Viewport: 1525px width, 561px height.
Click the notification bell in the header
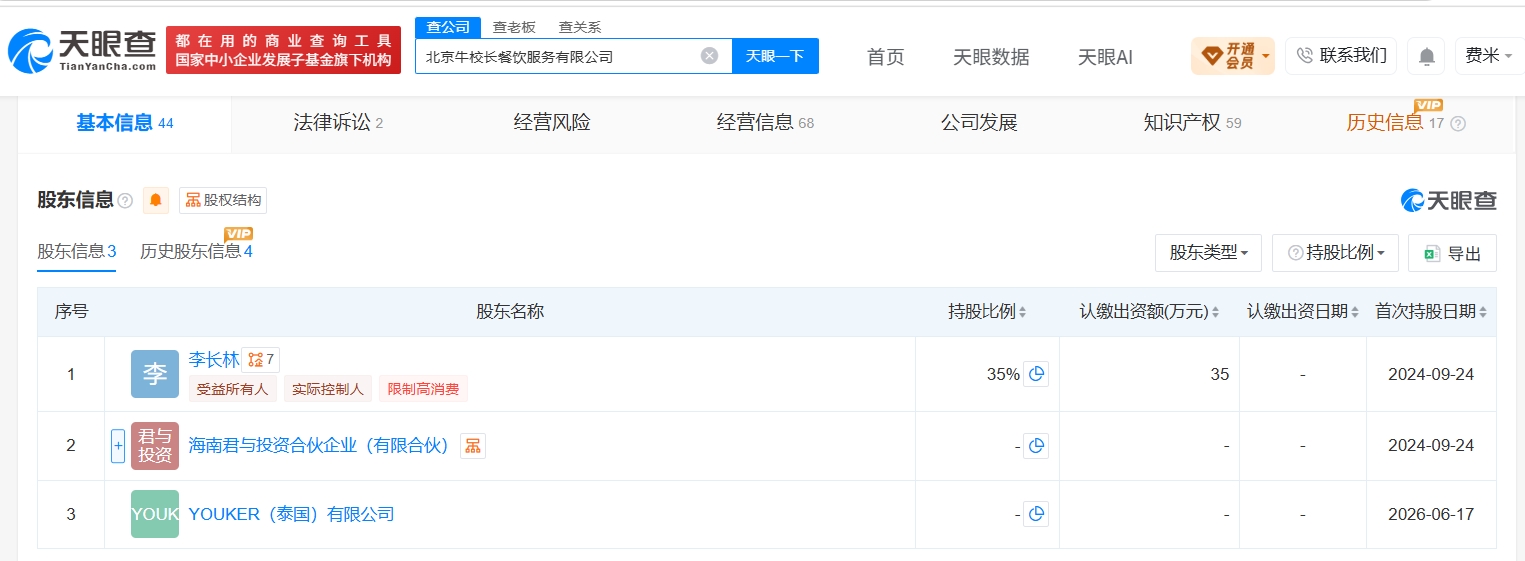[x=1426, y=56]
